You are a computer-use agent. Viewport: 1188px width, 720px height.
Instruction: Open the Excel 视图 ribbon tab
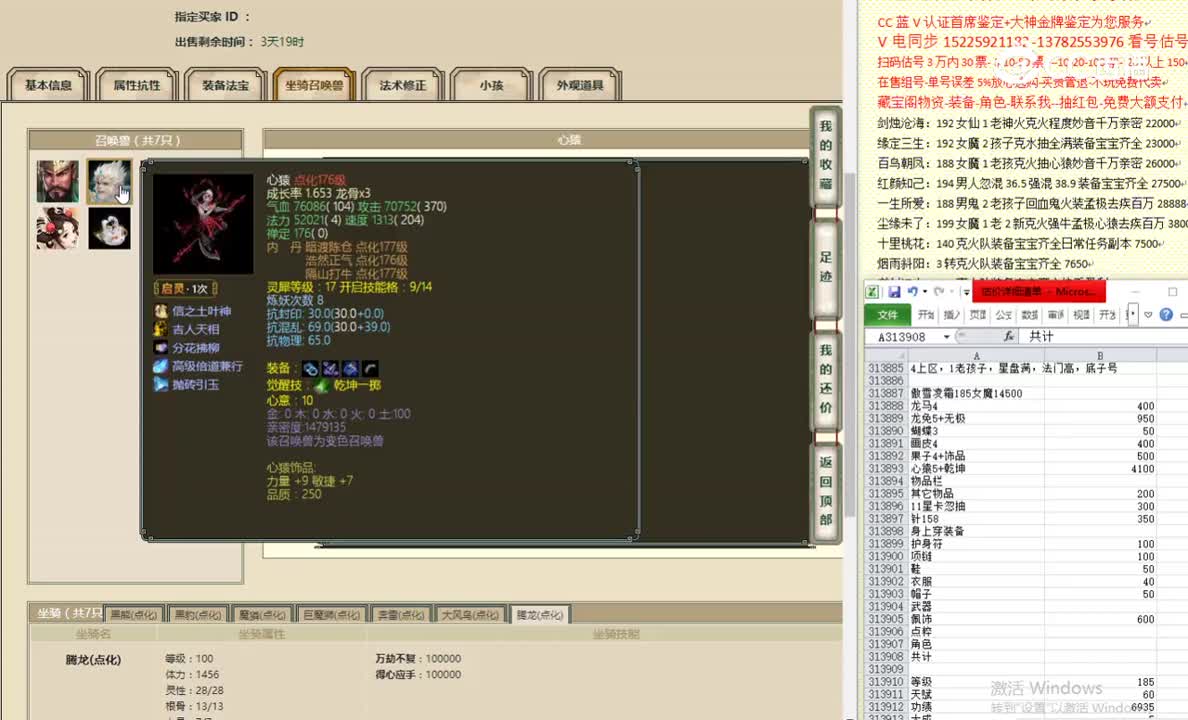coord(1082,315)
